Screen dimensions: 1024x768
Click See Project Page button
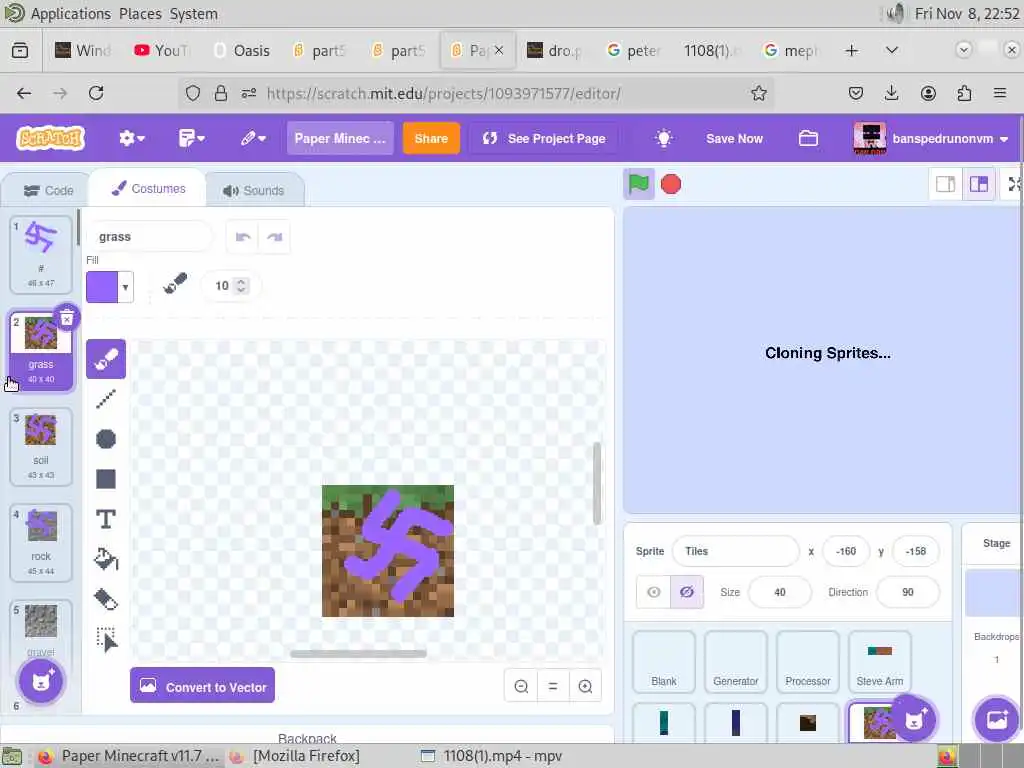(544, 138)
